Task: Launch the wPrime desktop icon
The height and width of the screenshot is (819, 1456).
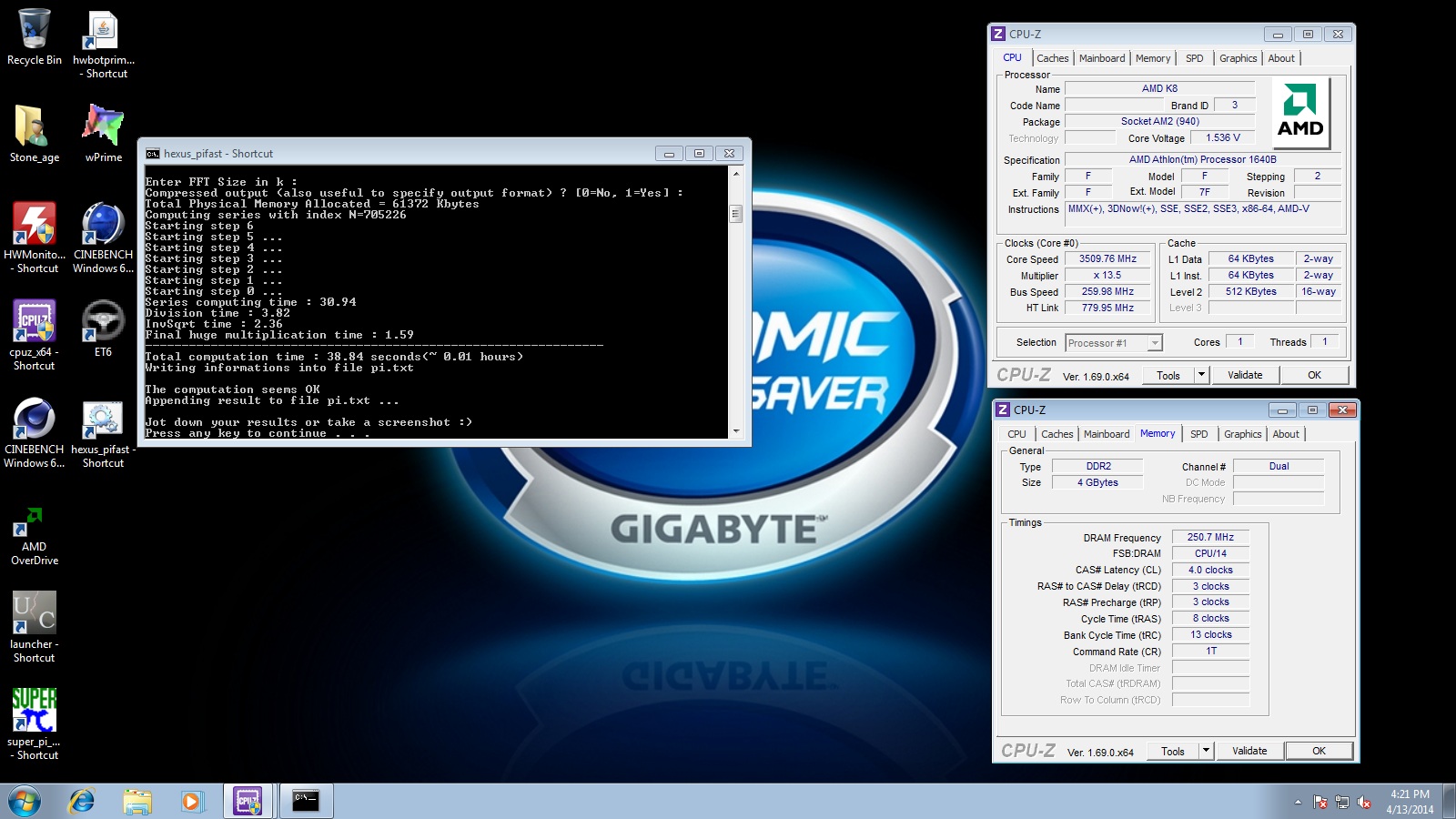Action: (x=104, y=134)
